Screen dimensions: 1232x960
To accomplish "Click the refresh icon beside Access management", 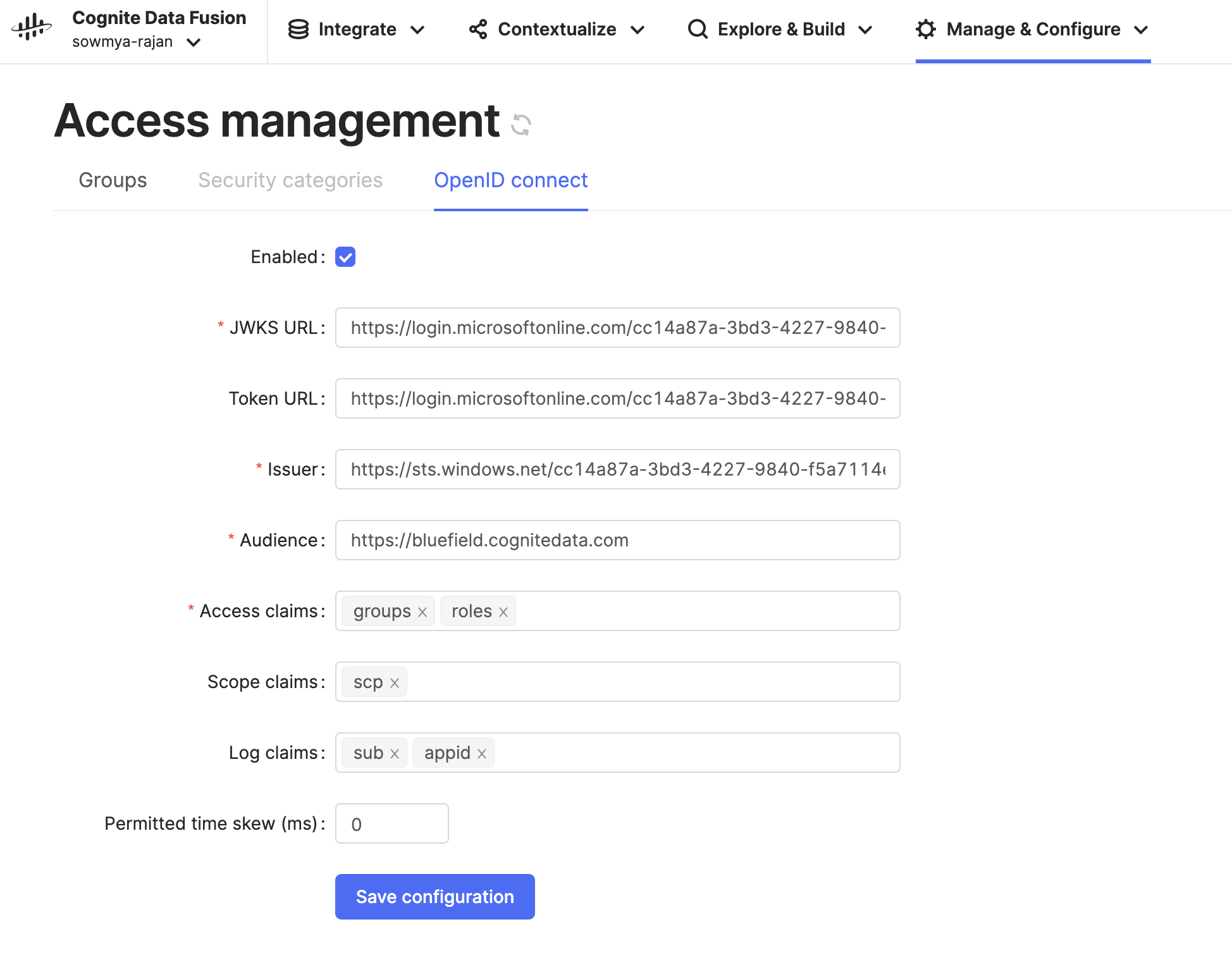I will [x=521, y=125].
